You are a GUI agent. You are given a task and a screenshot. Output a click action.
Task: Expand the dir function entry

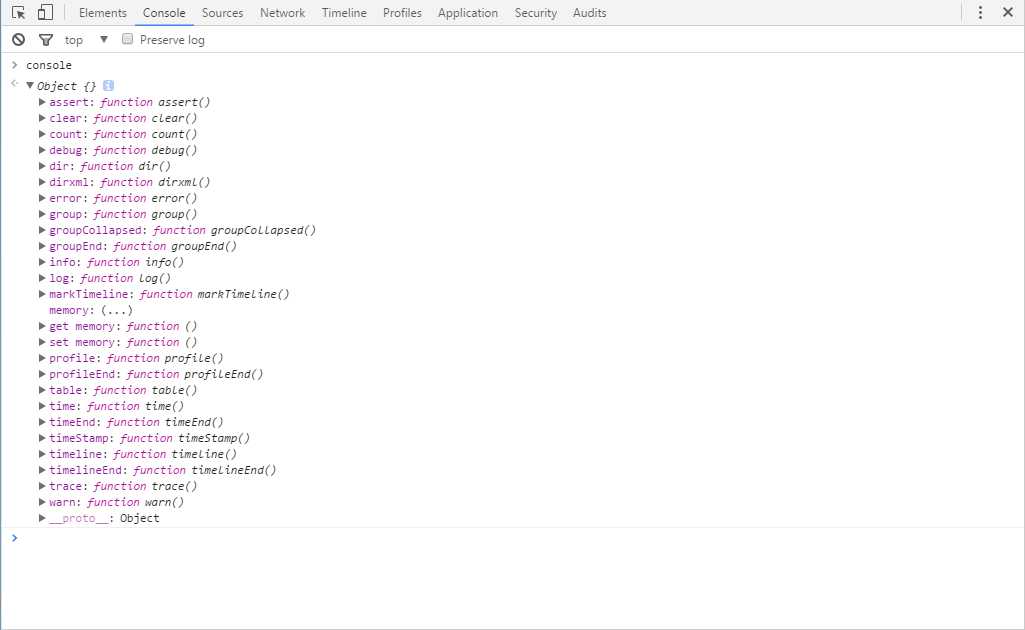42,166
